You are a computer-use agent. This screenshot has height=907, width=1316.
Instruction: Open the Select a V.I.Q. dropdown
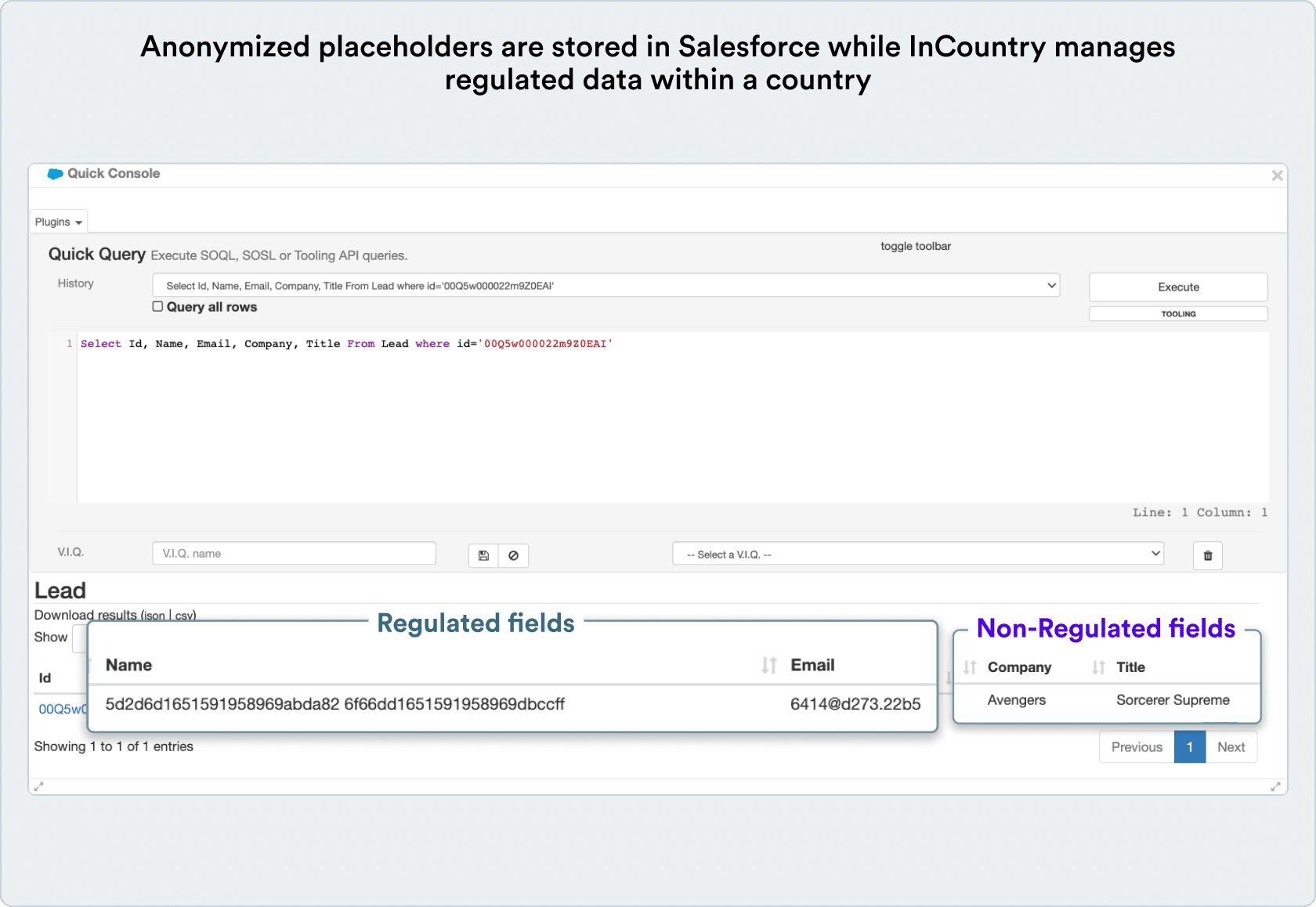[917, 555]
